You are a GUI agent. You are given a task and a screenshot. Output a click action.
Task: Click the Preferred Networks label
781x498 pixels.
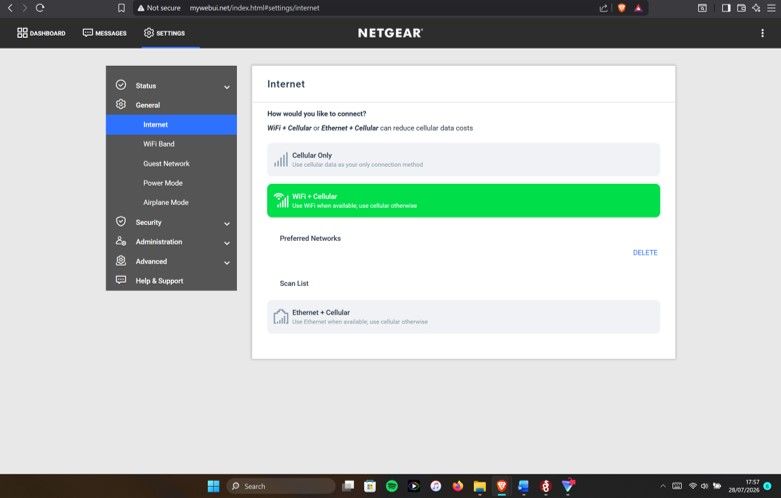click(x=310, y=239)
